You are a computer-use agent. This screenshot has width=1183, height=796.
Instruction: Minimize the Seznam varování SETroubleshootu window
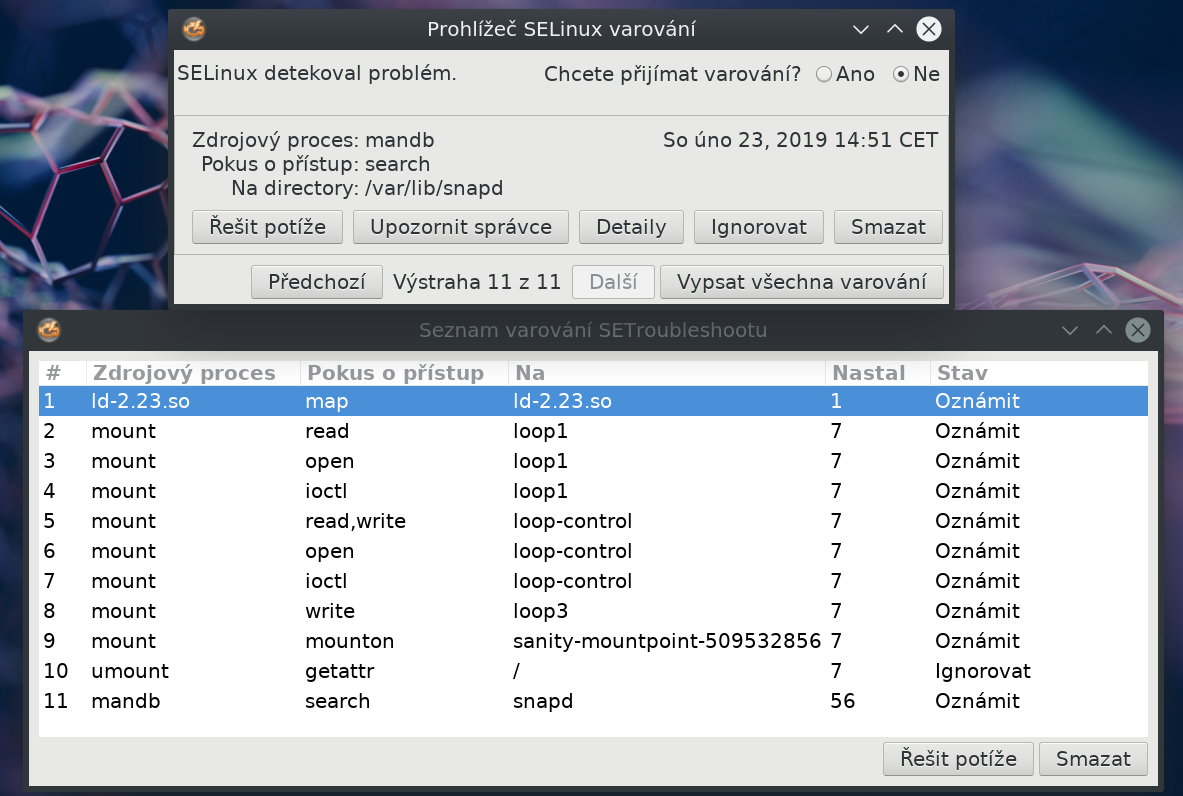click(x=1070, y=330)
